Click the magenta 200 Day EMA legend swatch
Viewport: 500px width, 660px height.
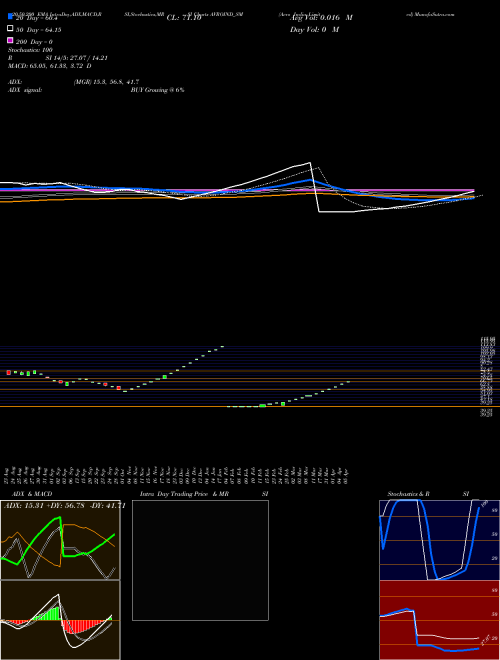coord(10,41)
